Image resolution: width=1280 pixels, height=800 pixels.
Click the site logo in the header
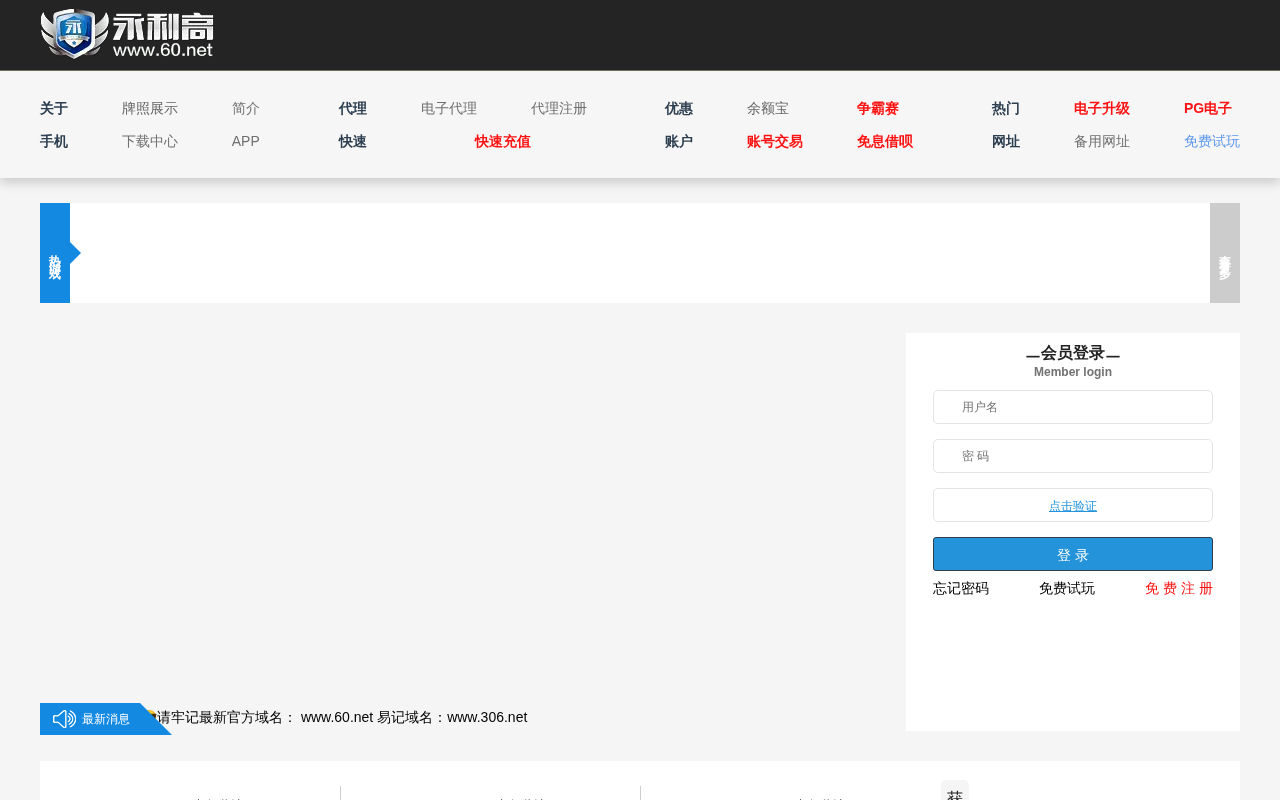(127, 34)
